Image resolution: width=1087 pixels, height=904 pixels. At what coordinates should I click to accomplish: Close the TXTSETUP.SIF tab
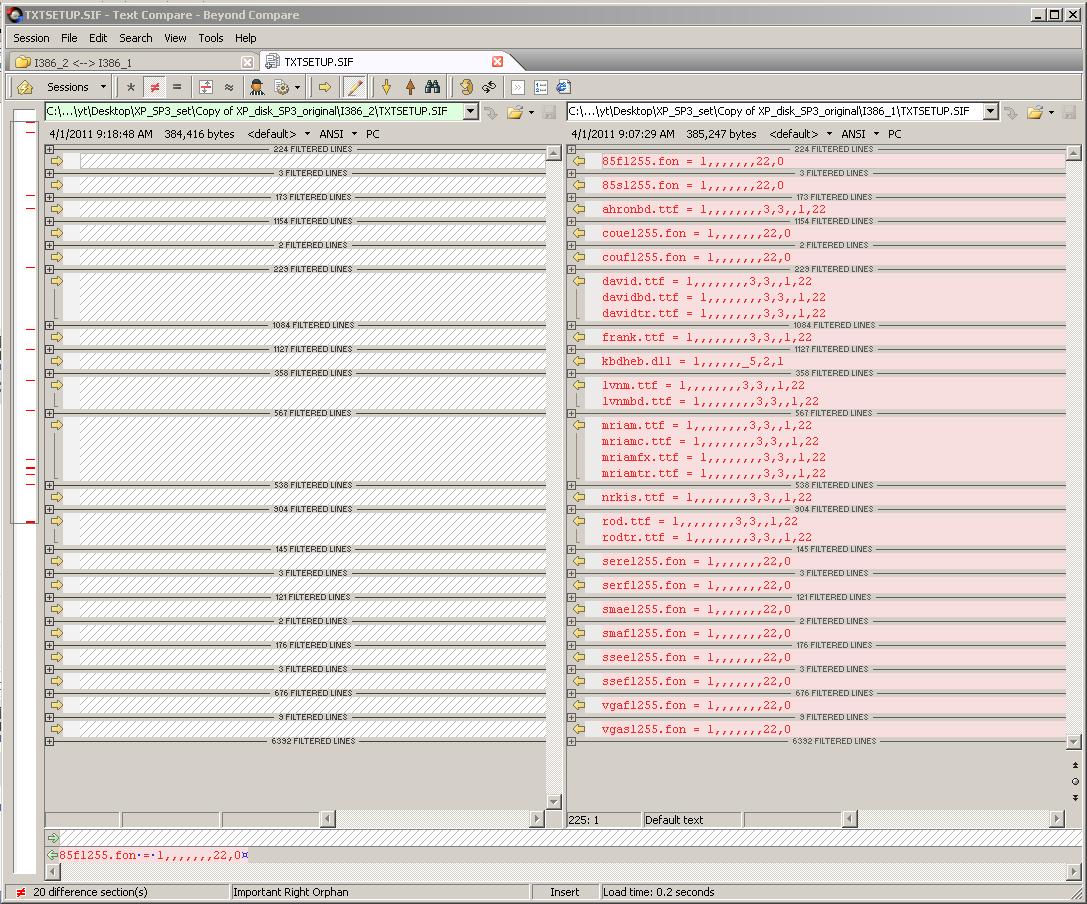pyautogui.click(x=497, y=62)
